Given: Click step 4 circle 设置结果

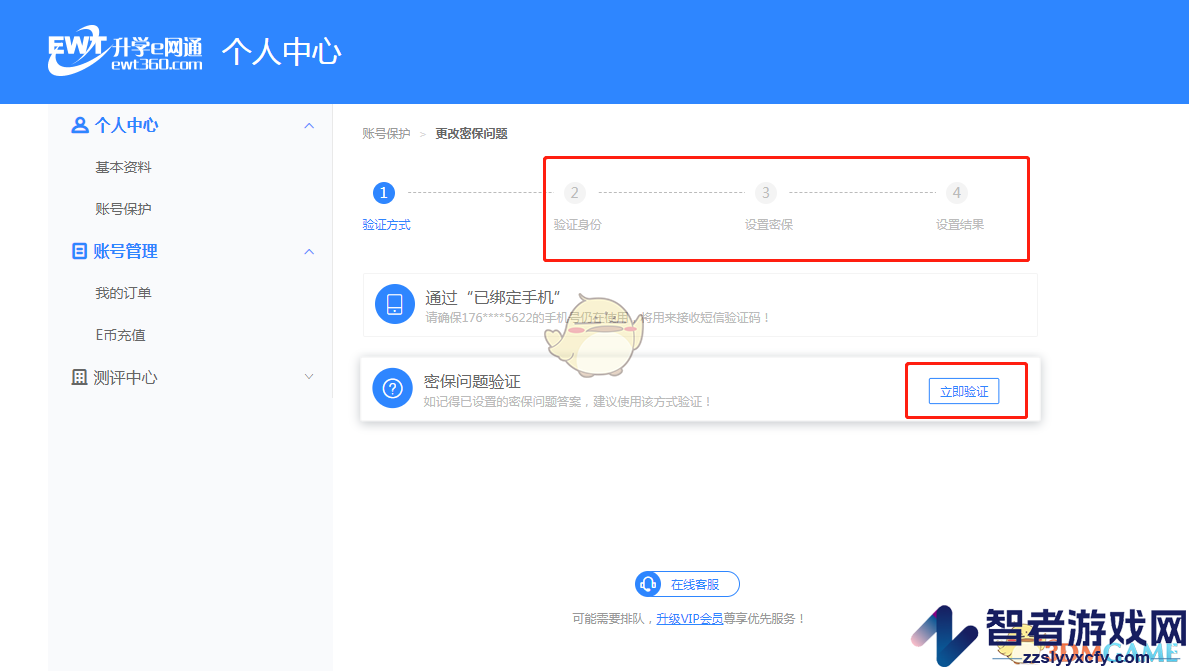Looking at the screenshot, I should 957,193.
